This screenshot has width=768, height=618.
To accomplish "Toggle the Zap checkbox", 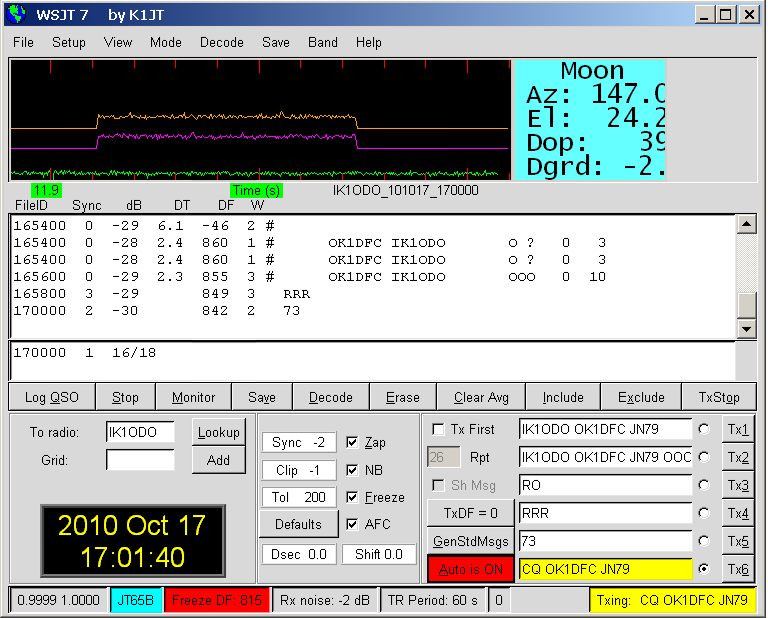I will [352, 442].
